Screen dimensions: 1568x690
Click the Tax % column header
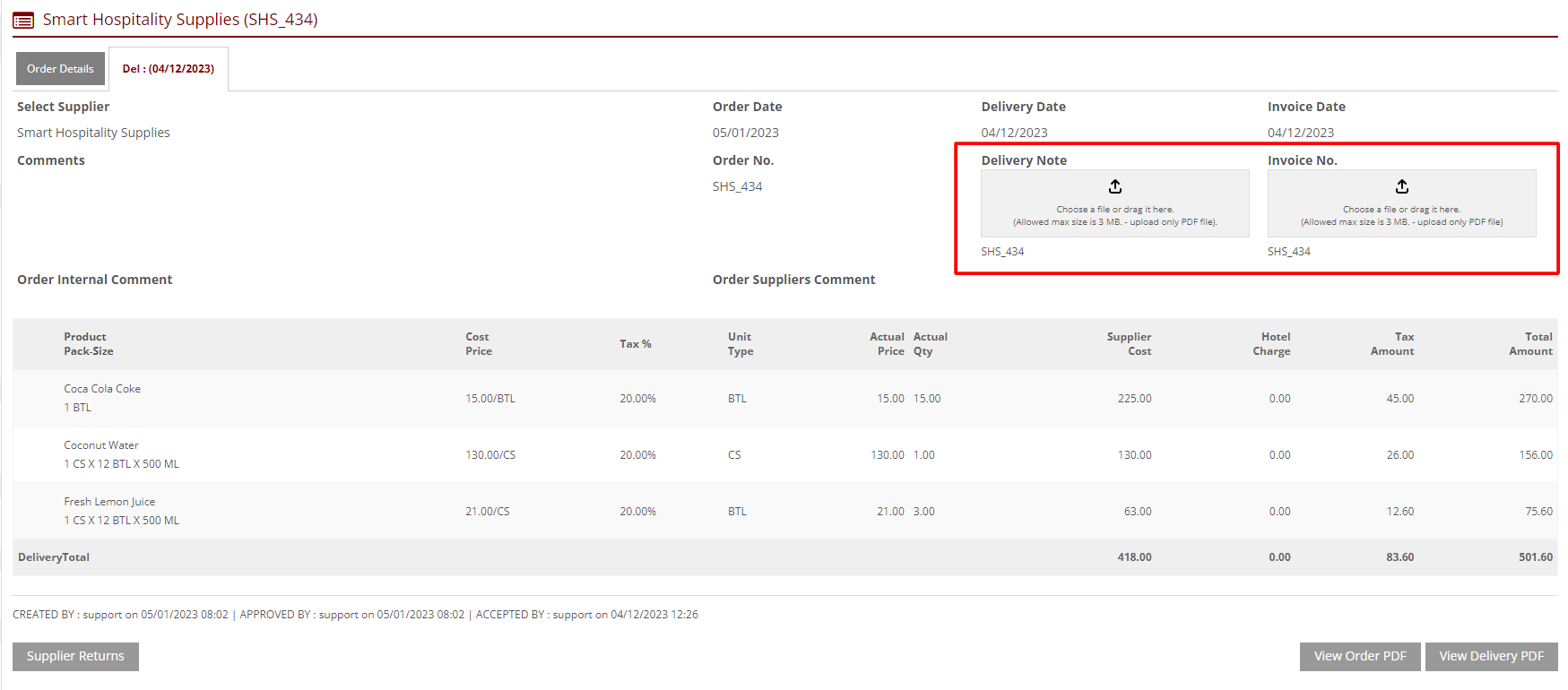pos(635,344)
